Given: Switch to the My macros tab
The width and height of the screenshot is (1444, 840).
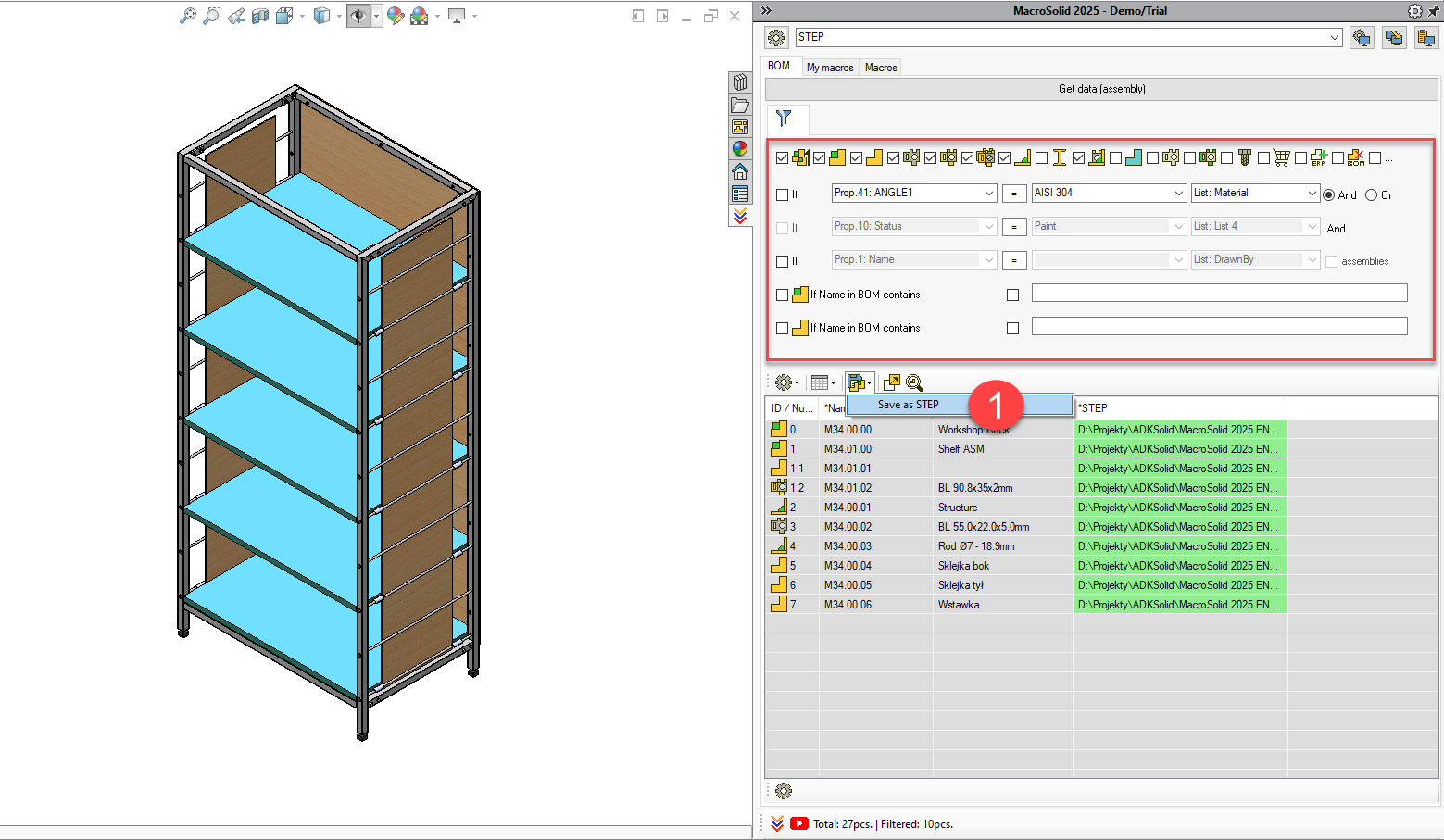Looking at the screenshot, I should click(830, 68).
